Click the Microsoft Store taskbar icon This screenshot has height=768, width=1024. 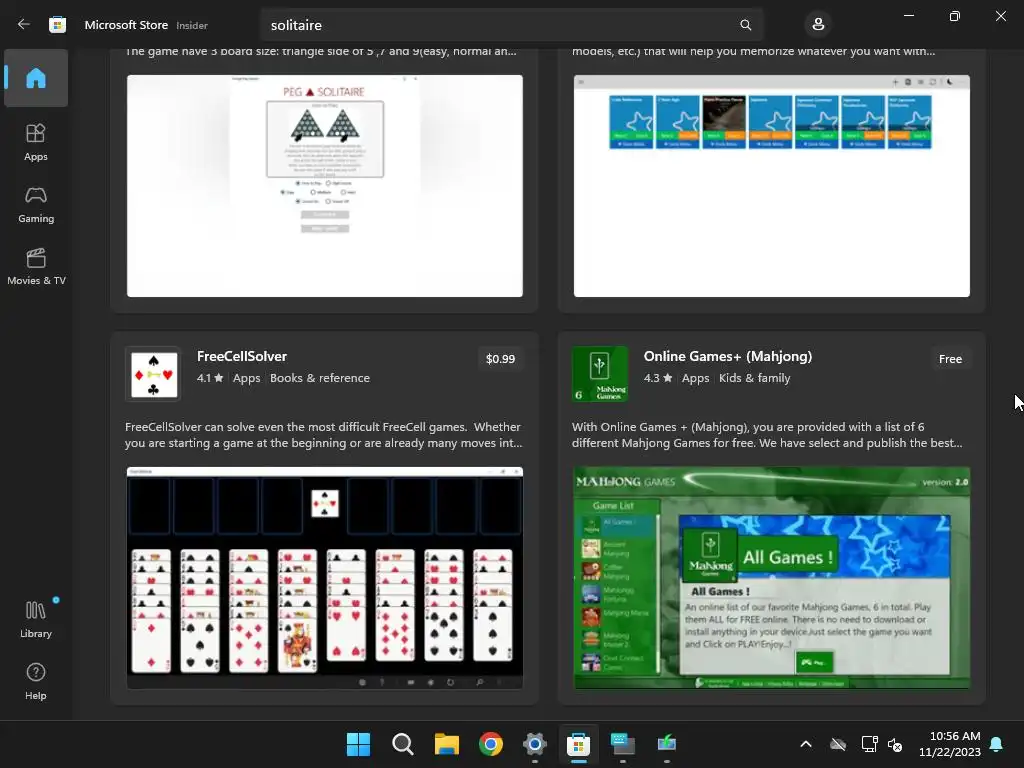pyautogui.click(x=578, y=744)
